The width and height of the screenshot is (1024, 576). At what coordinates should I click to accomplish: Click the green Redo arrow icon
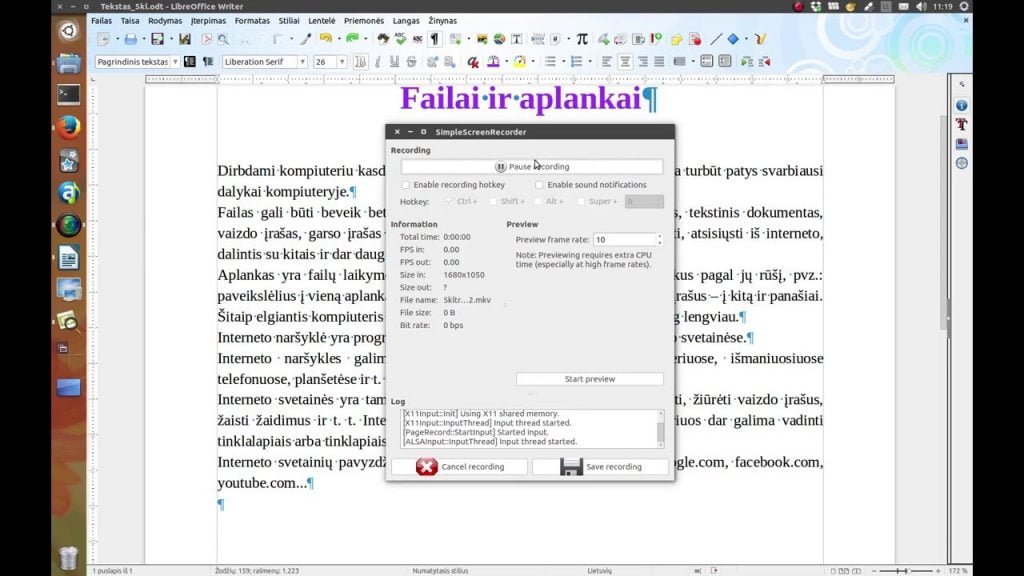pyautogui.click(x=352, y=39)
